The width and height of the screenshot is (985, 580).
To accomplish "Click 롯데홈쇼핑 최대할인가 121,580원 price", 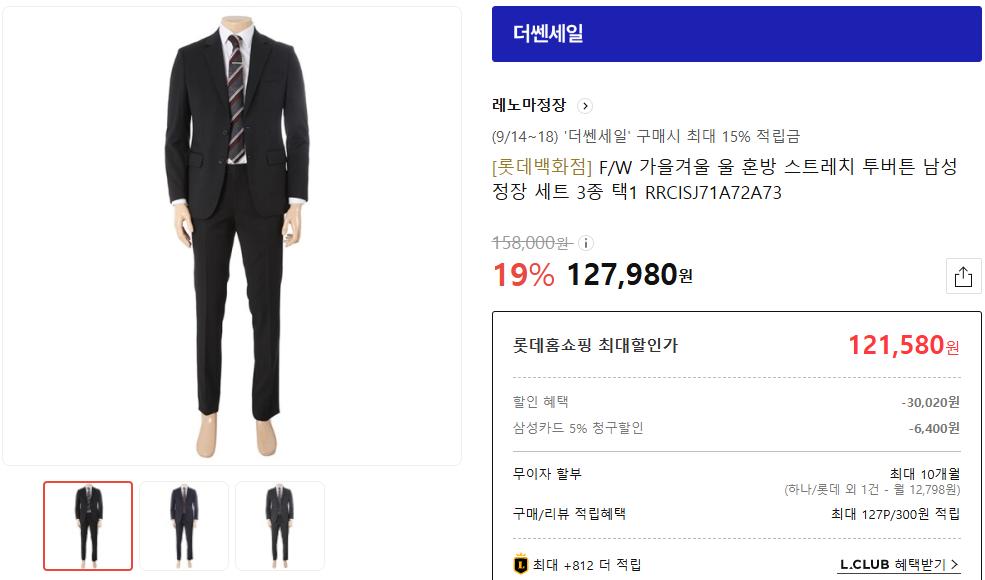I will coord(903,345).
